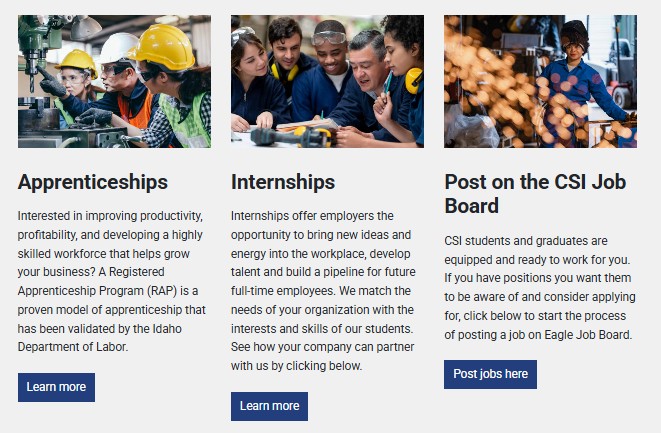Click the yellow hard hat in Apprenticeships photo

coord(164,46)
